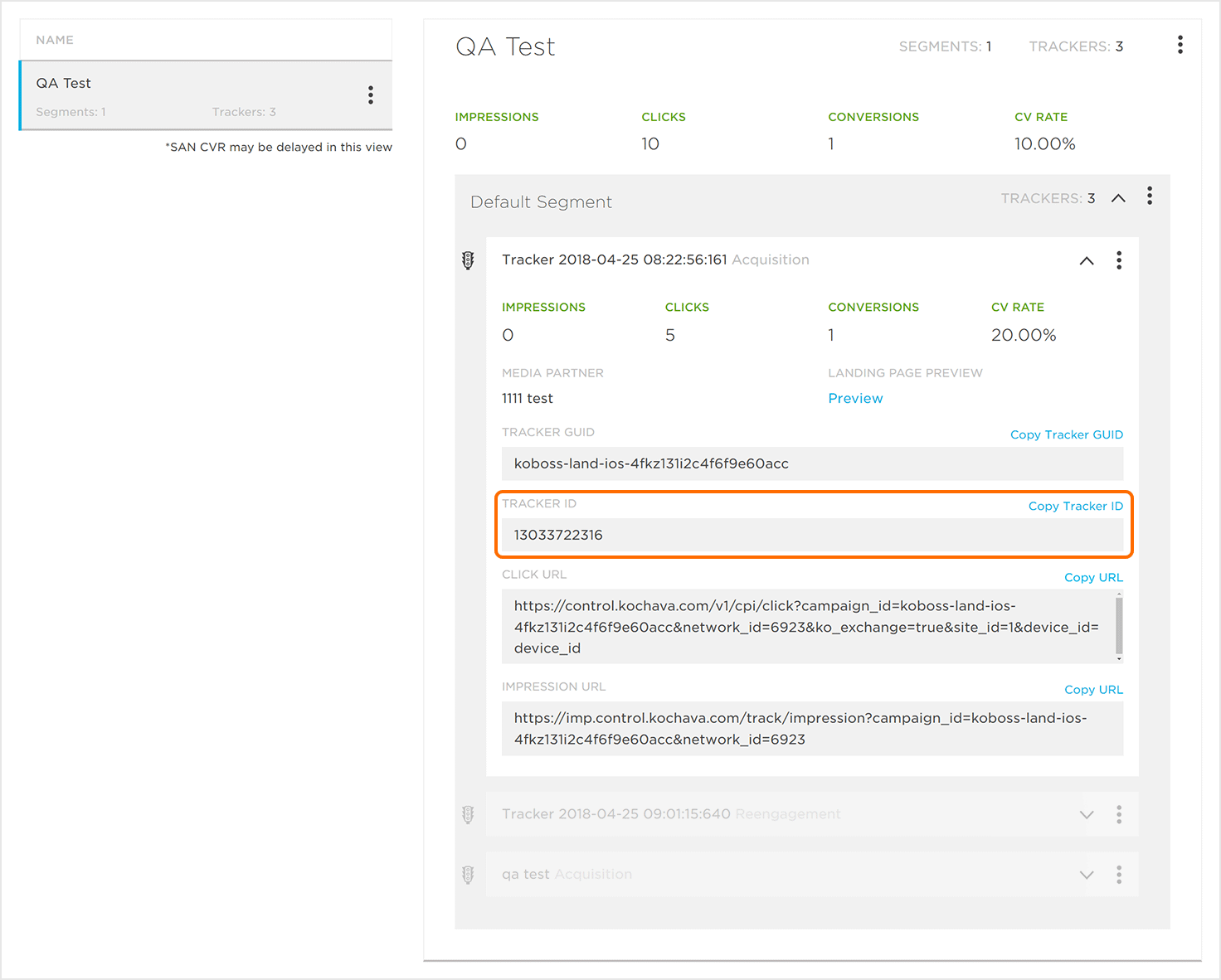Screen dimensions: 1221x980
Task: Click the SAN CVR delayed note
Action: click(279, 147)
